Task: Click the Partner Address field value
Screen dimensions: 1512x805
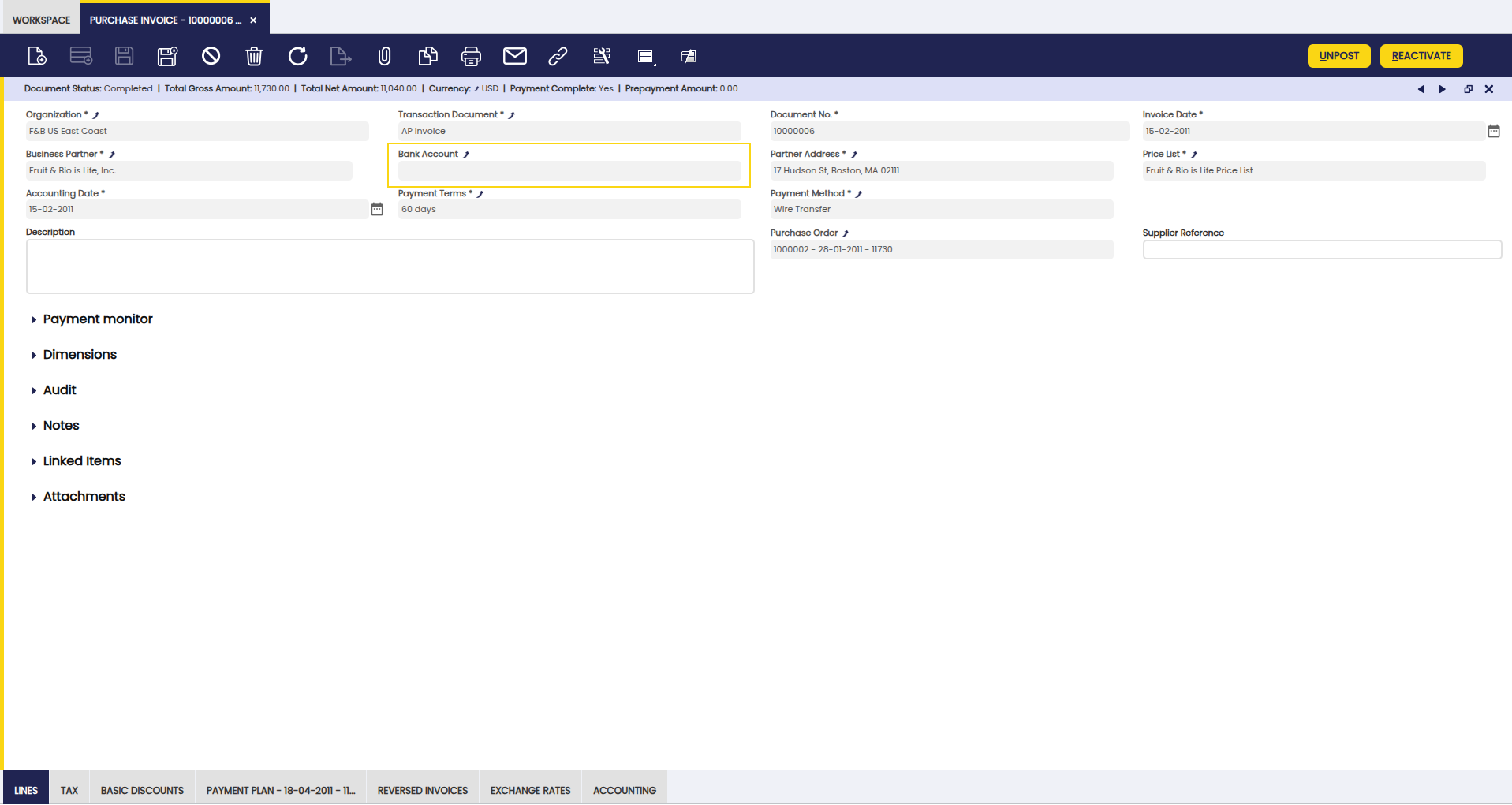Action: coord(942,170)
